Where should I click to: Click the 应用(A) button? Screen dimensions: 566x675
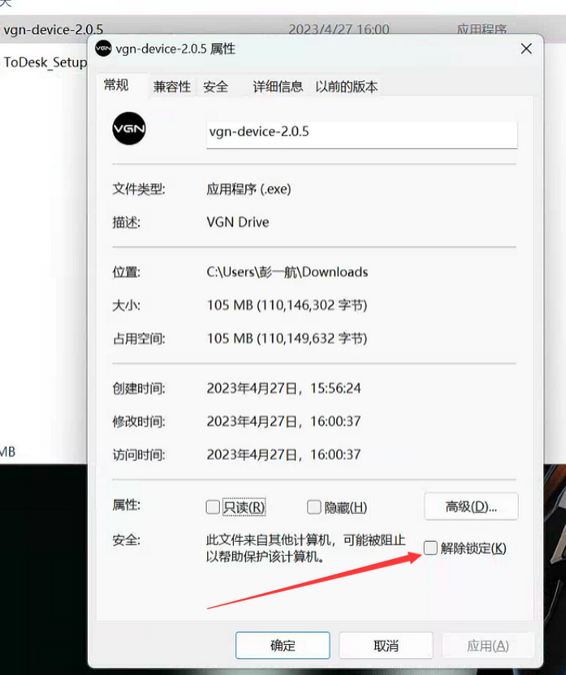488,645
